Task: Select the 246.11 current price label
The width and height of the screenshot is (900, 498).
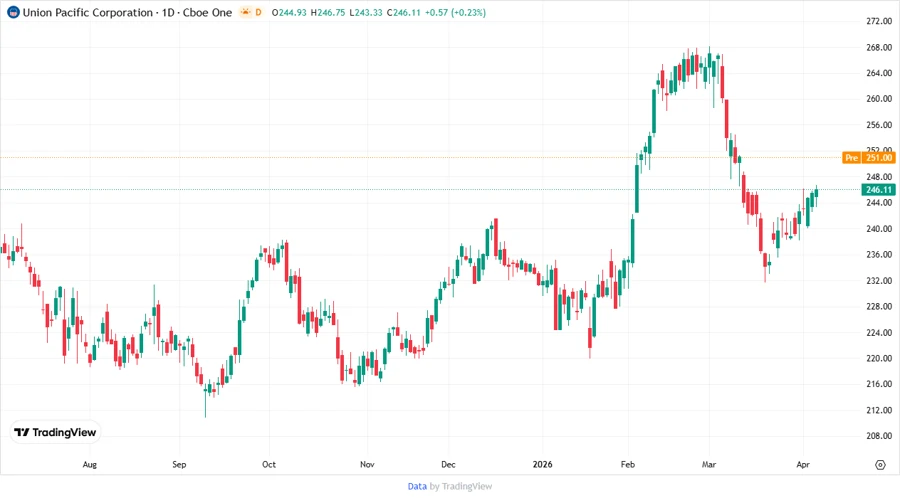Action: tap(878, 190)
